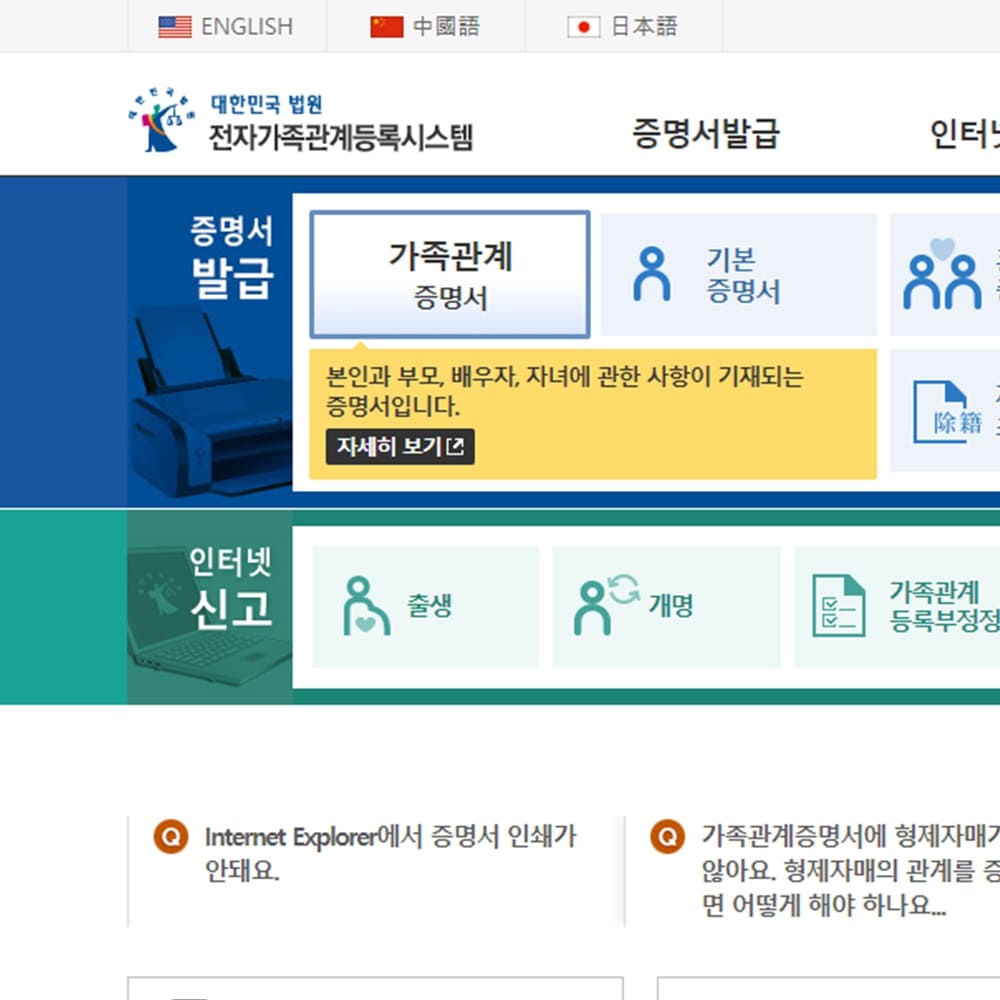Click the 형제자매 FAQ question text

point(845,867)
